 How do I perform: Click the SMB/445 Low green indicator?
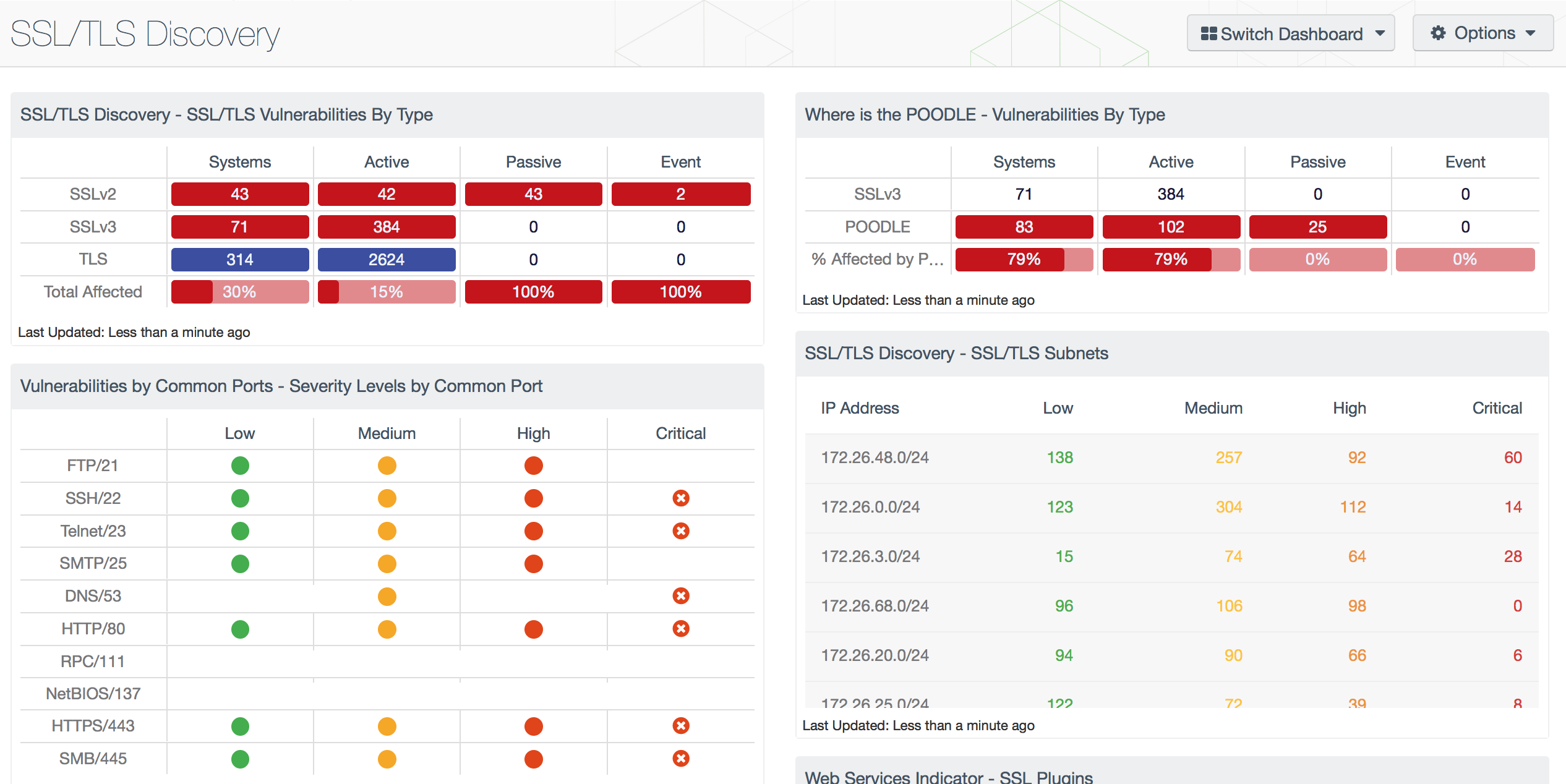pyautogui.click(x=240, y=759)
